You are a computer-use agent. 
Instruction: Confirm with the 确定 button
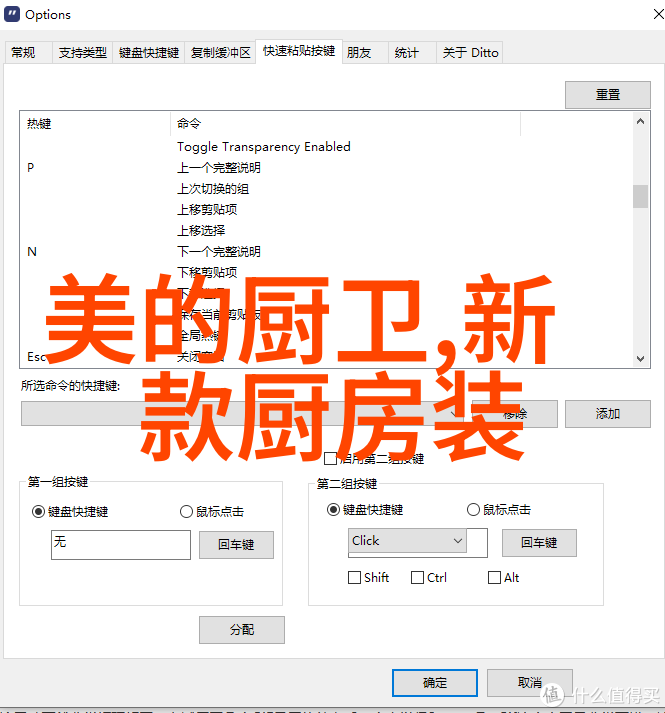pos(435,683)
